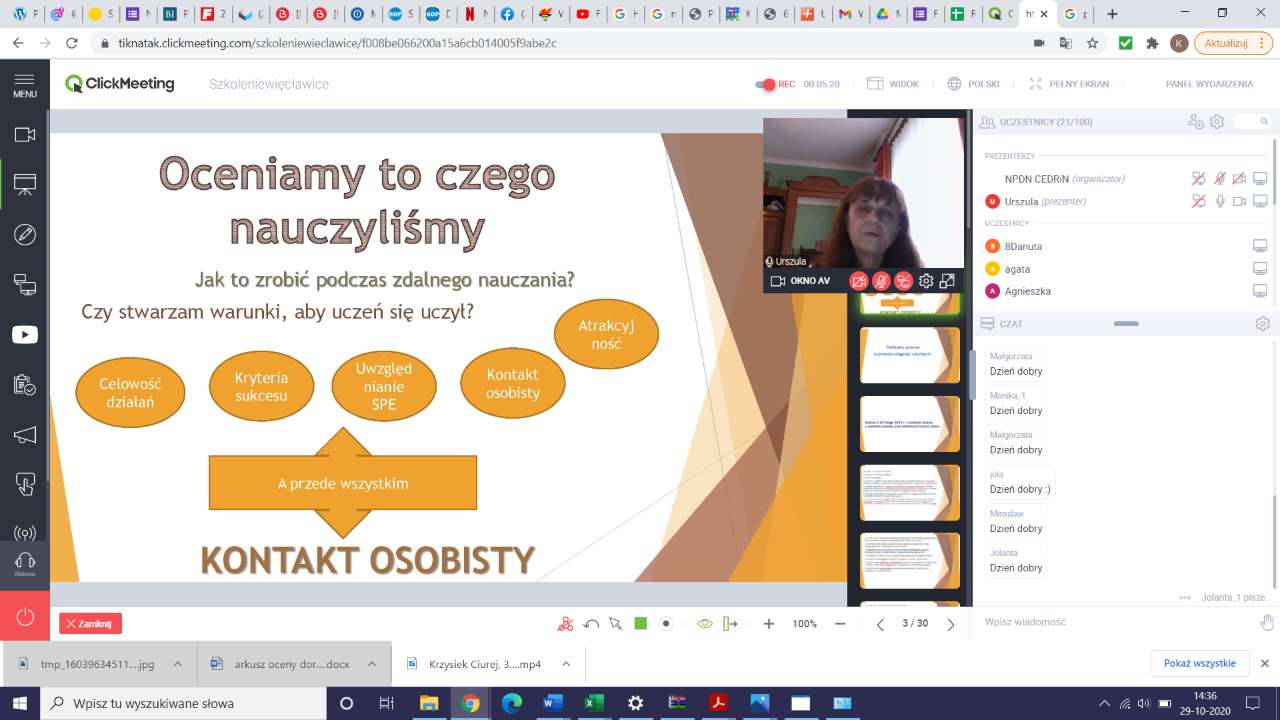The image size is (1280, 720).
Task: Toggle the green eye visibility icon
Action: (x=704, y=624)
